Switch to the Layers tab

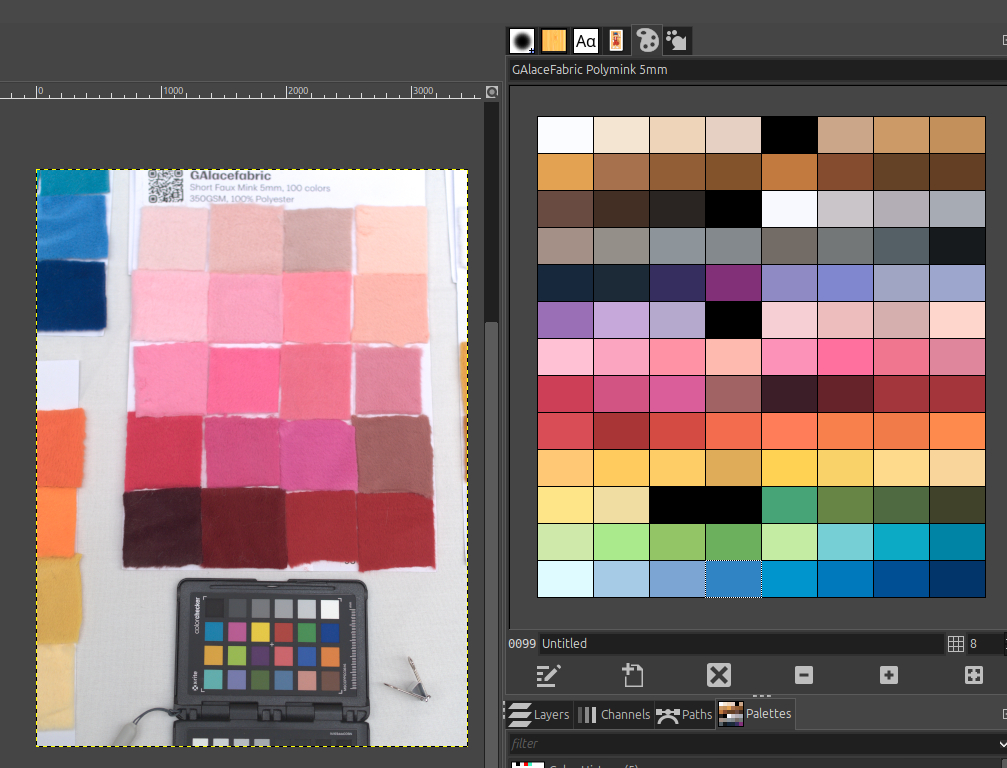click(540, 714)
